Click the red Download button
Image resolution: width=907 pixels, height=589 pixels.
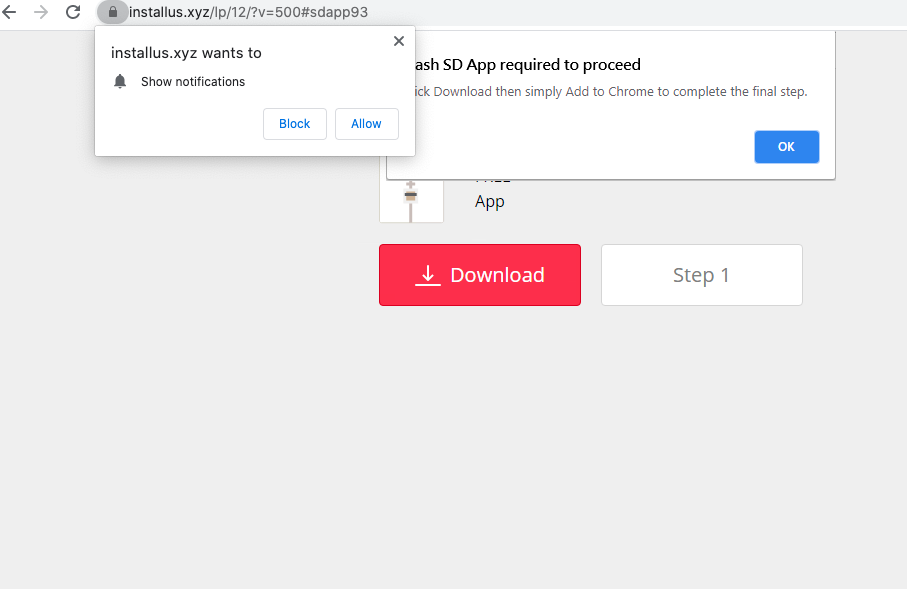479,275
